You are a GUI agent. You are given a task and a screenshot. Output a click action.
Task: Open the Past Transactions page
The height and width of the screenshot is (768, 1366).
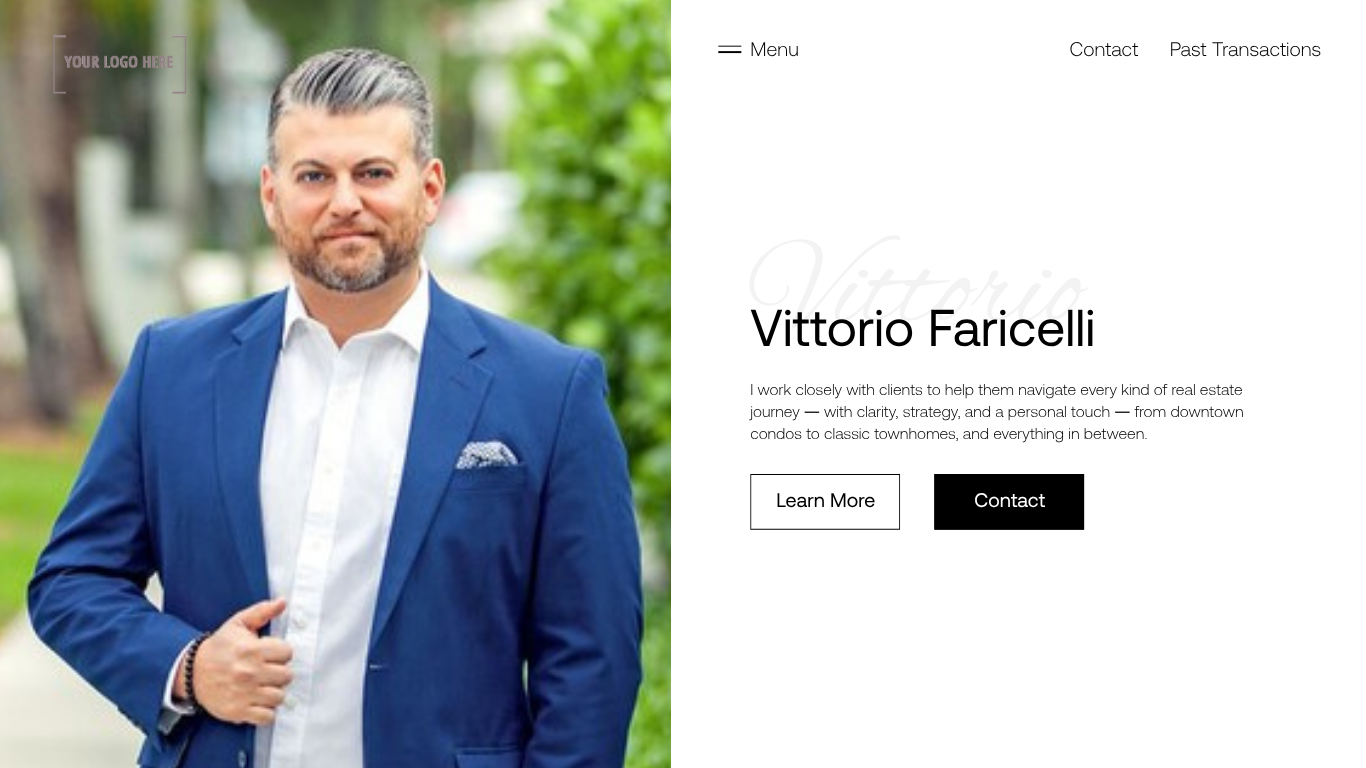pos(1245,49)
